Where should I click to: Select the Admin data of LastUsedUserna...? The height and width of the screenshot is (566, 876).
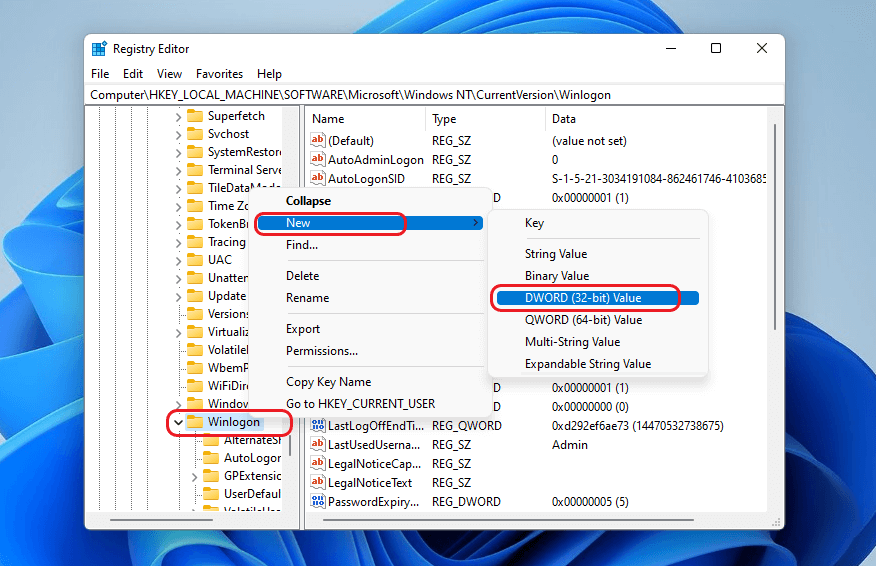pos(570,445)
